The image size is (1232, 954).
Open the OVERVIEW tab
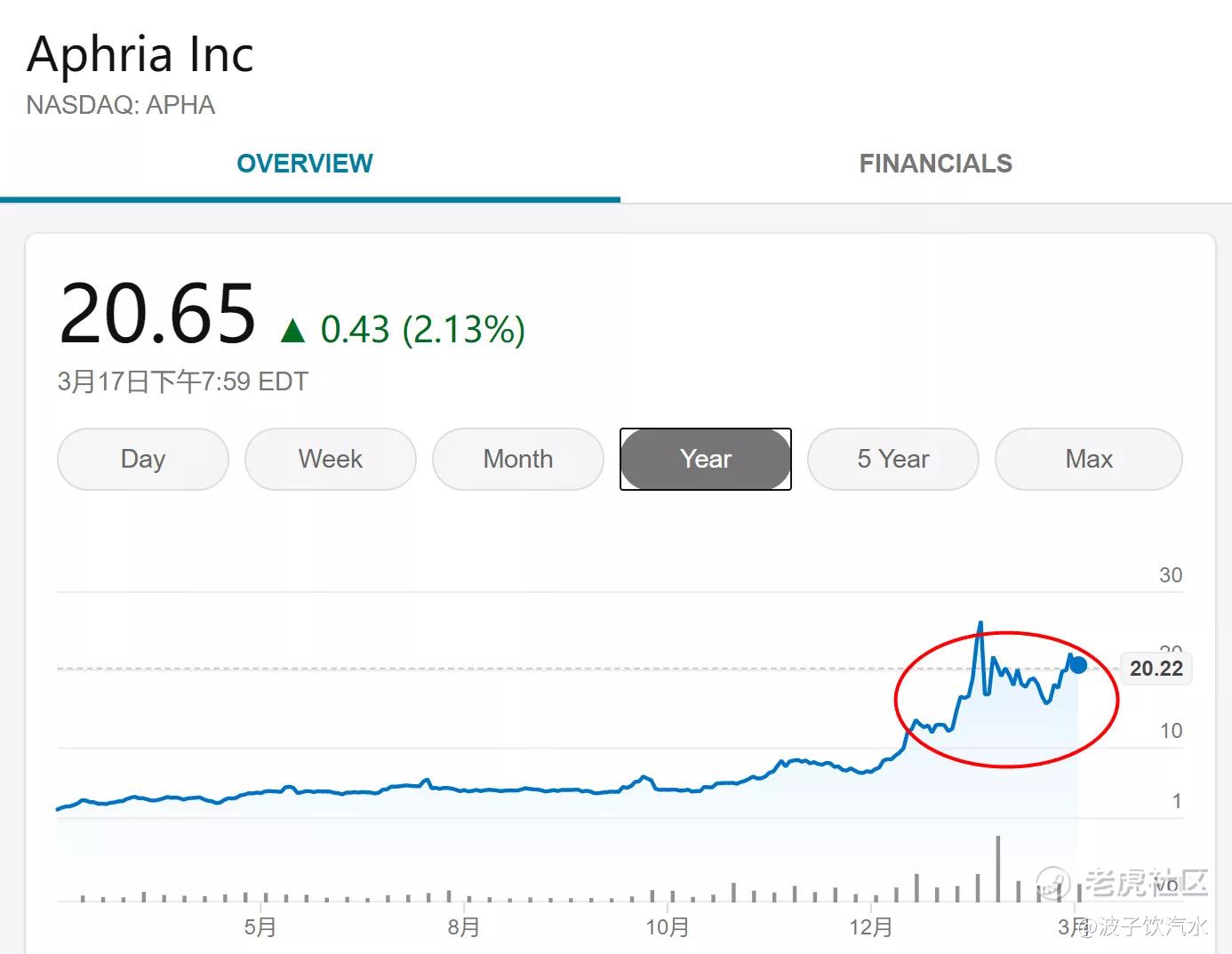tap(305, 164)
